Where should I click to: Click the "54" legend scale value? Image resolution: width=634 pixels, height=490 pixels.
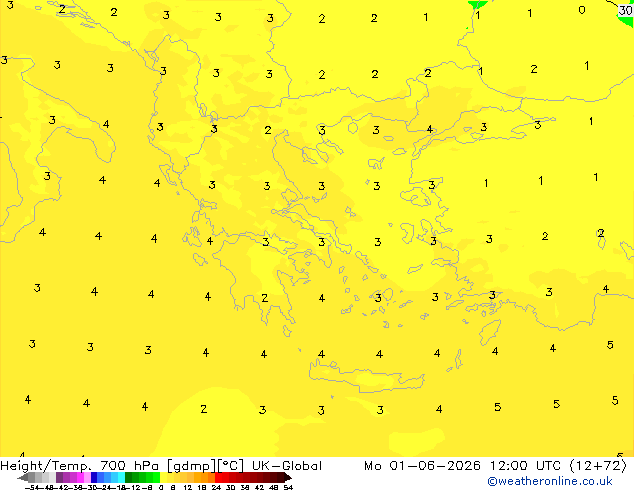287,488
